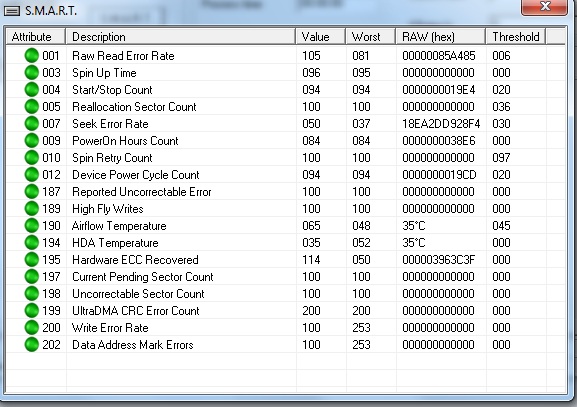This screenshot has height=407, width=577.
Task: Click Threshold 036 in Reallocation Sector row
Action: pyautogui.click(x=501, y=107)
